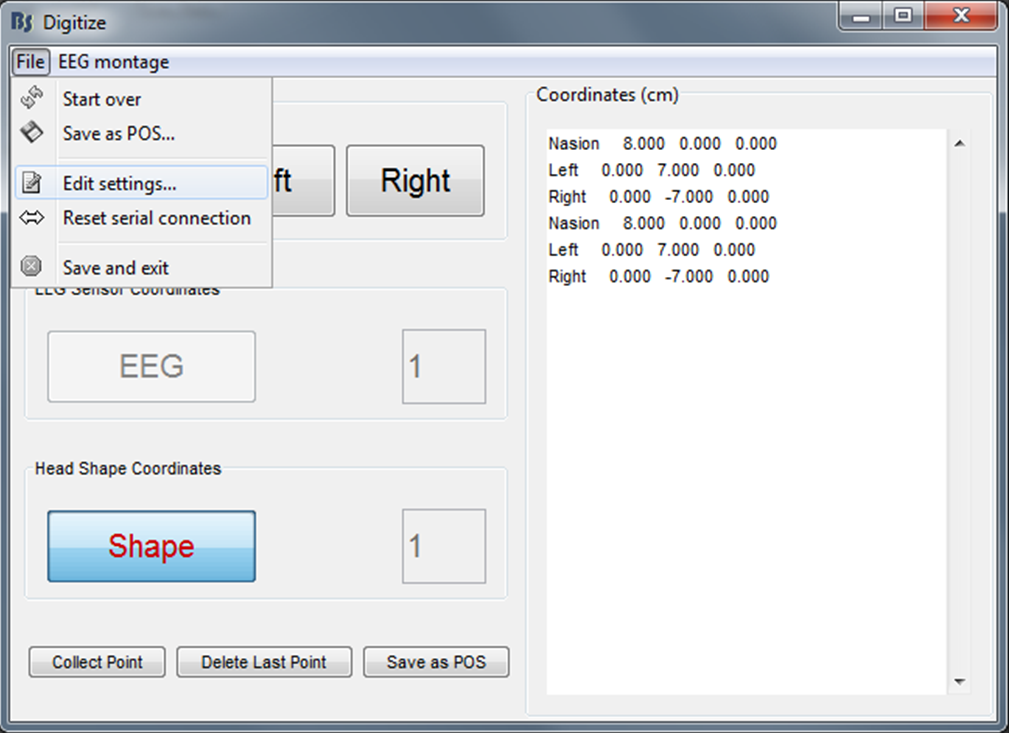1009x733 pixels.
Task: Click the Reset serial connection arrows icon
Action: pos(32,217)
